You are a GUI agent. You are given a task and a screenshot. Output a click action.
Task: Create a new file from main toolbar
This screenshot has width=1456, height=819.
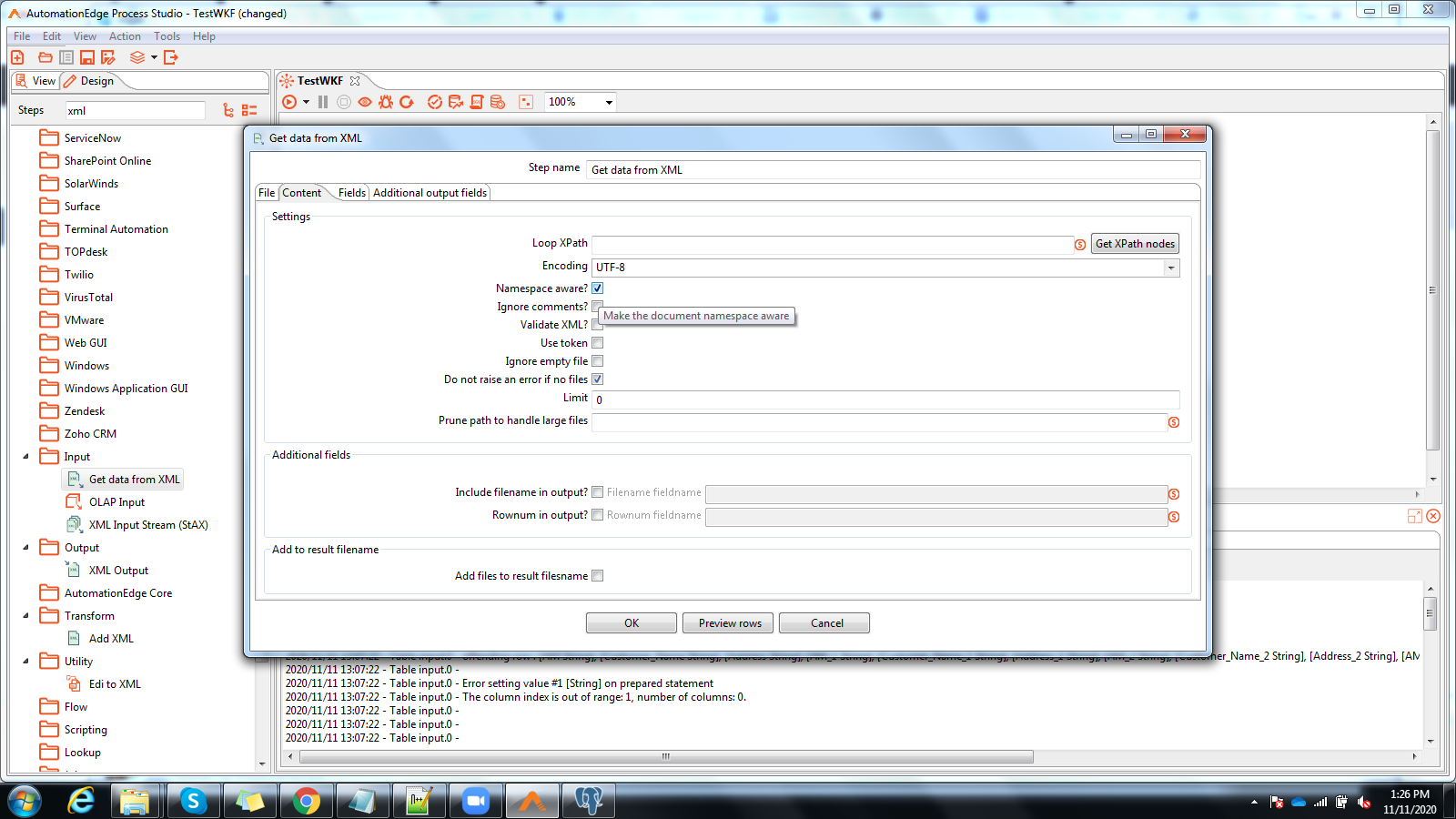pos(17,57)
